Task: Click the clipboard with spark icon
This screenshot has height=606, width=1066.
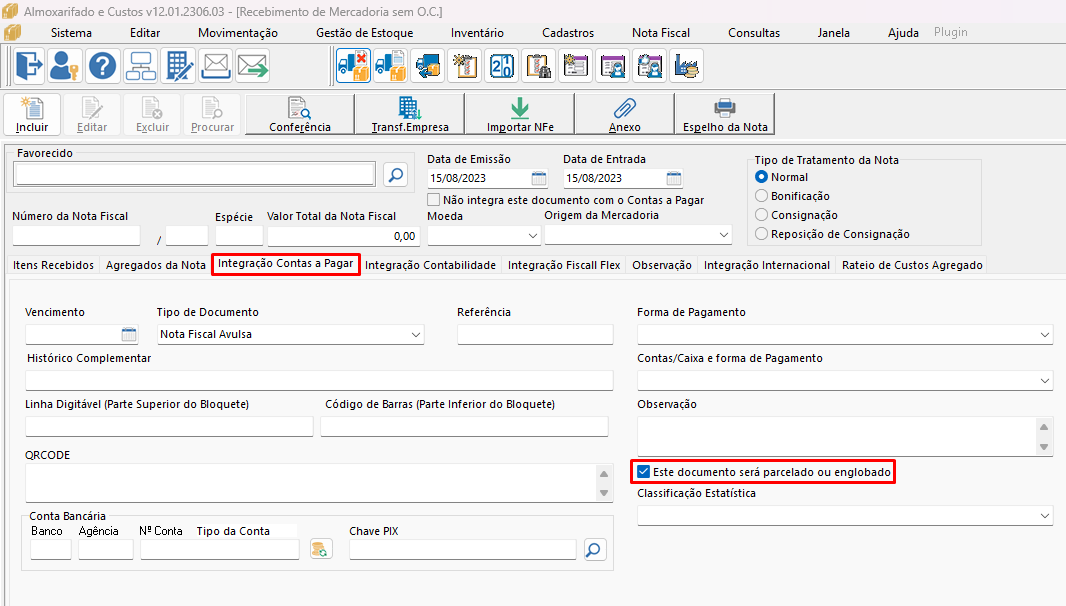Action: coord(465,66)
